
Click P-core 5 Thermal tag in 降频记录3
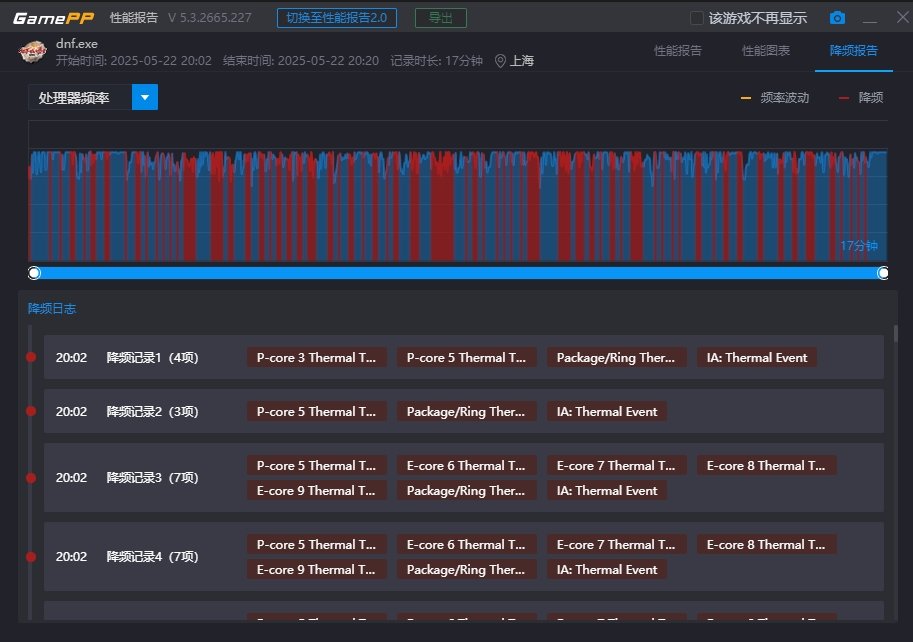point(316,466)
